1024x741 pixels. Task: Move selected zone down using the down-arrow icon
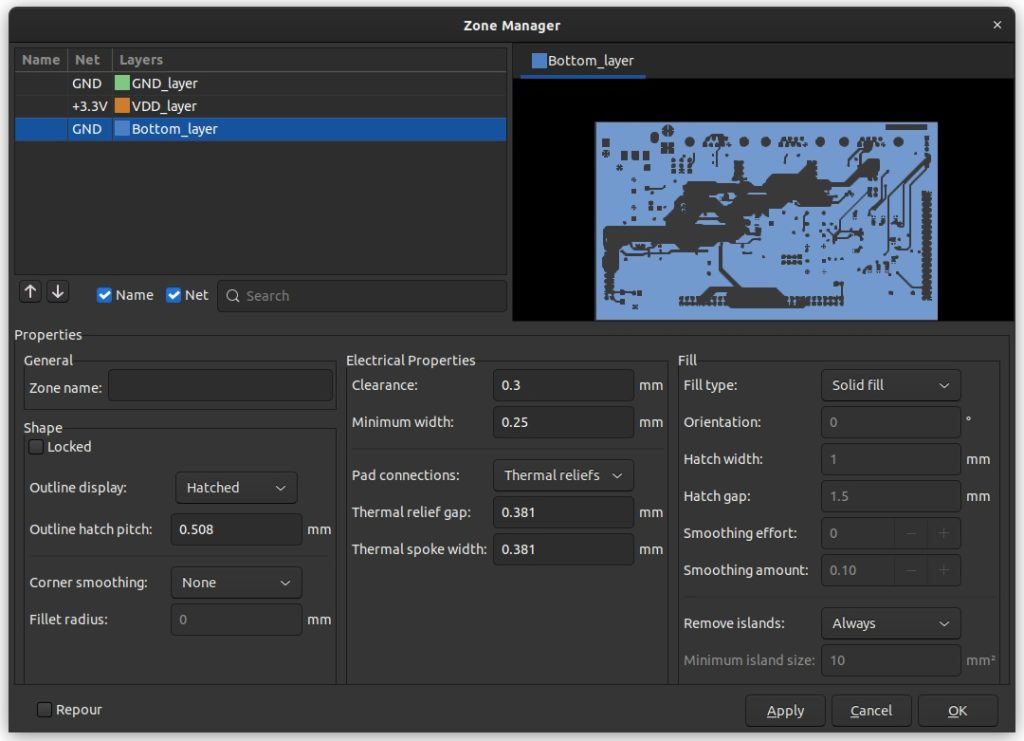(58, 291)
